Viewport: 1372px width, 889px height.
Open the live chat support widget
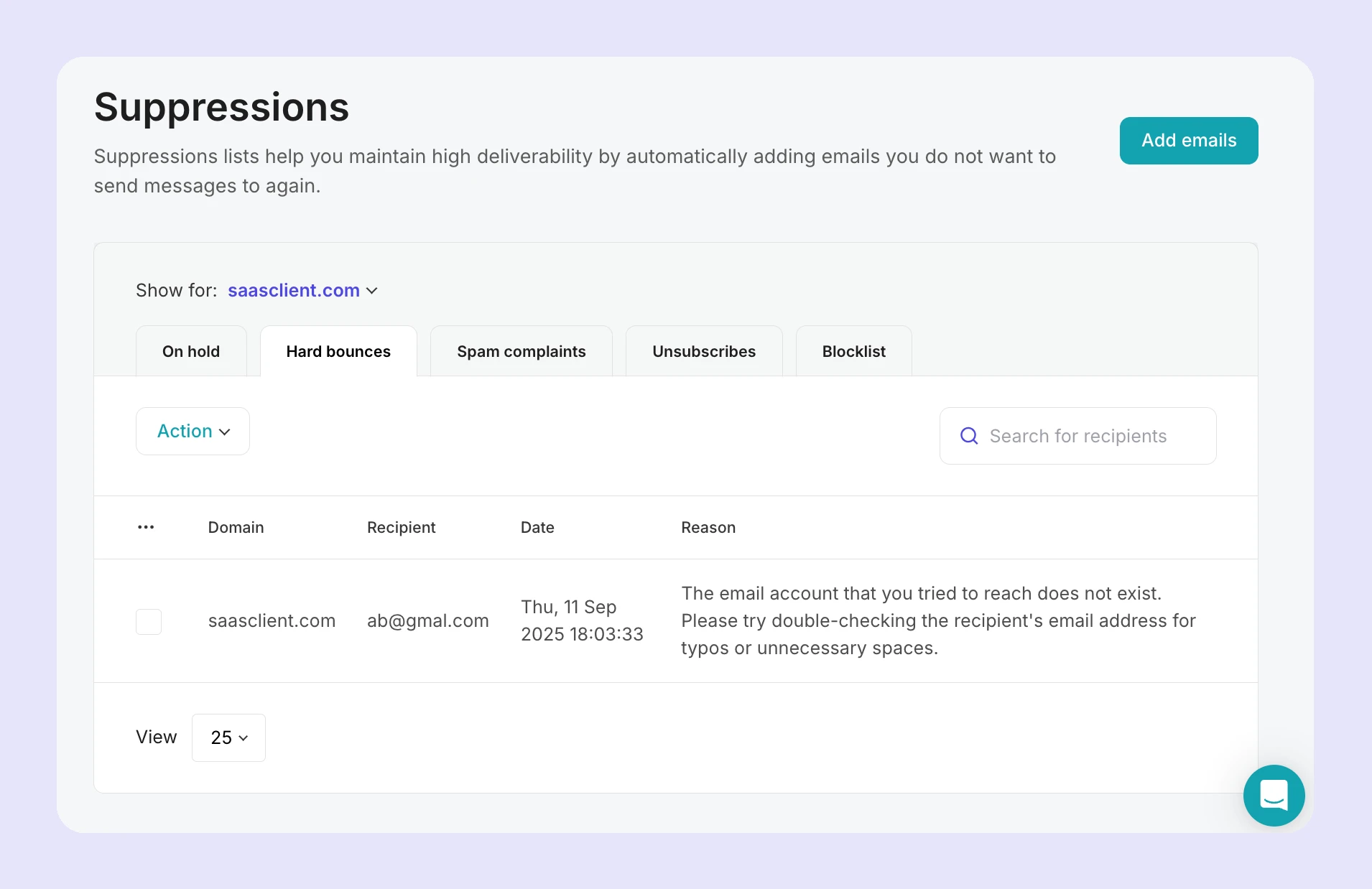coord(1273,795)
